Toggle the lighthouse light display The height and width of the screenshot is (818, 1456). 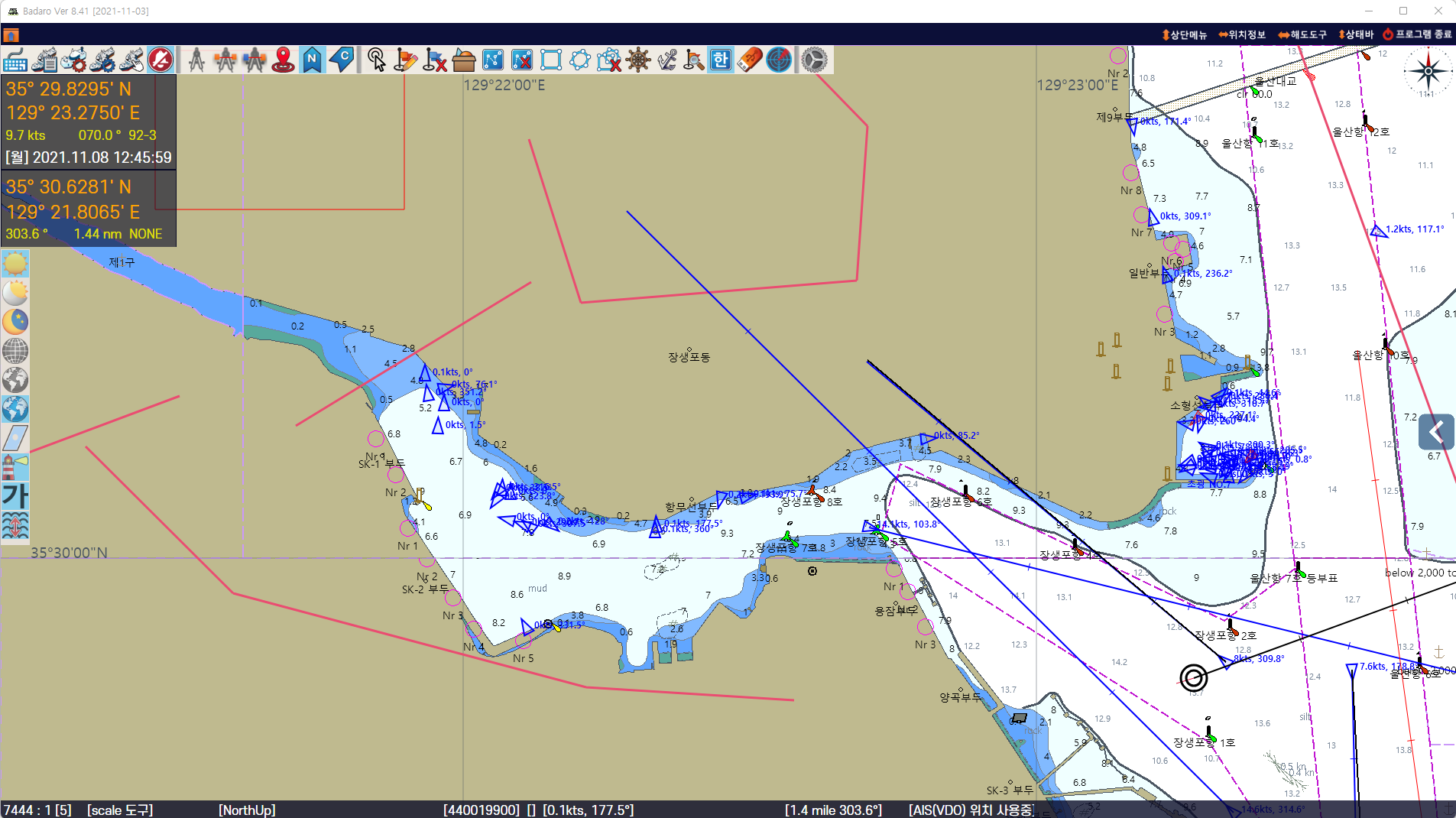pyautogui.click(x=15, y=467)
